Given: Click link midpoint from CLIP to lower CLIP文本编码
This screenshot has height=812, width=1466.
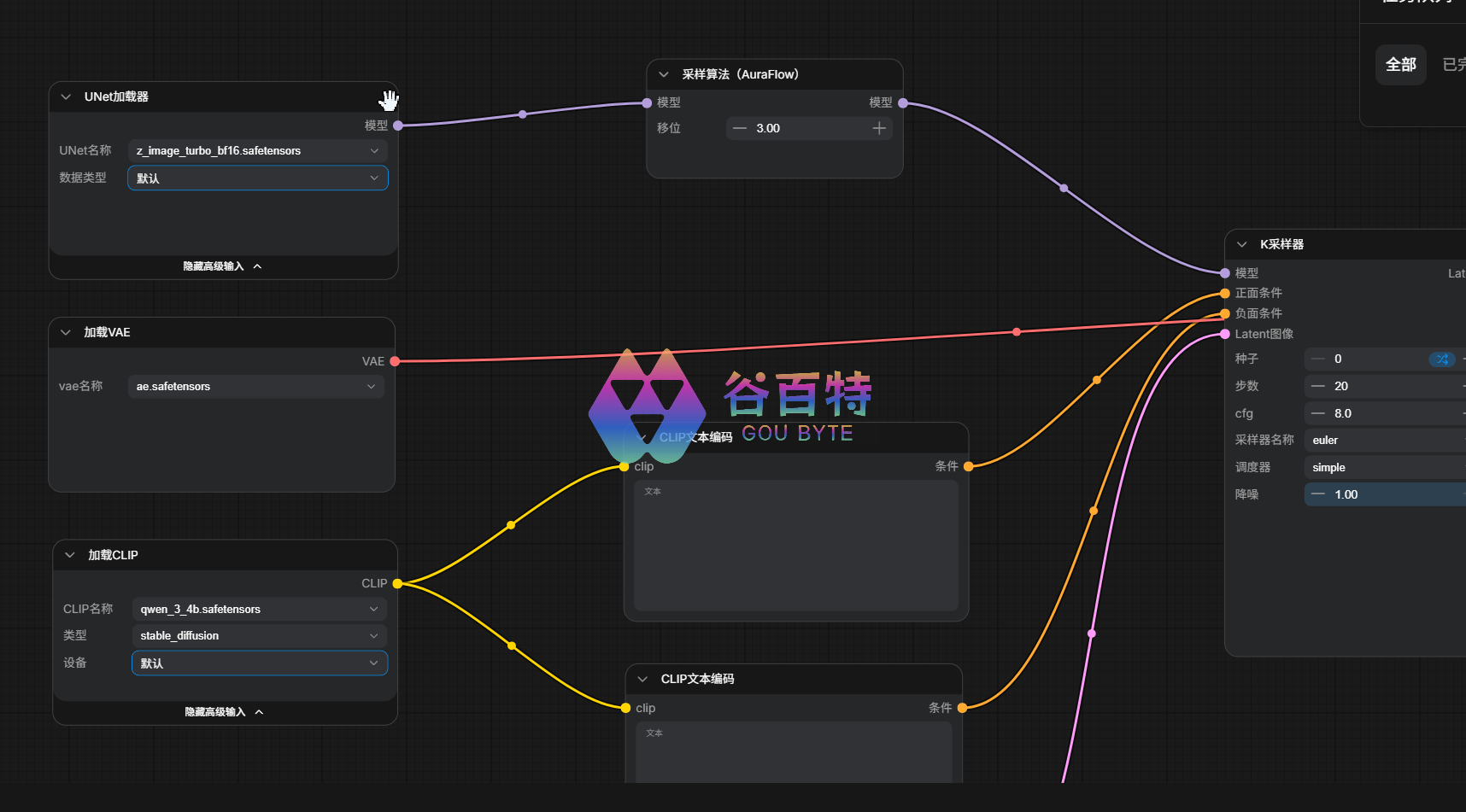Looking at the screenshot, I should [512, 646].
